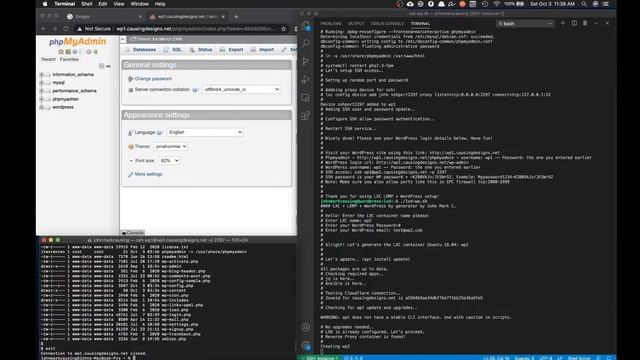Screen dimensions: 640x360
Task: Kill terminal with trash icon
Action: [x=585, y=24]
